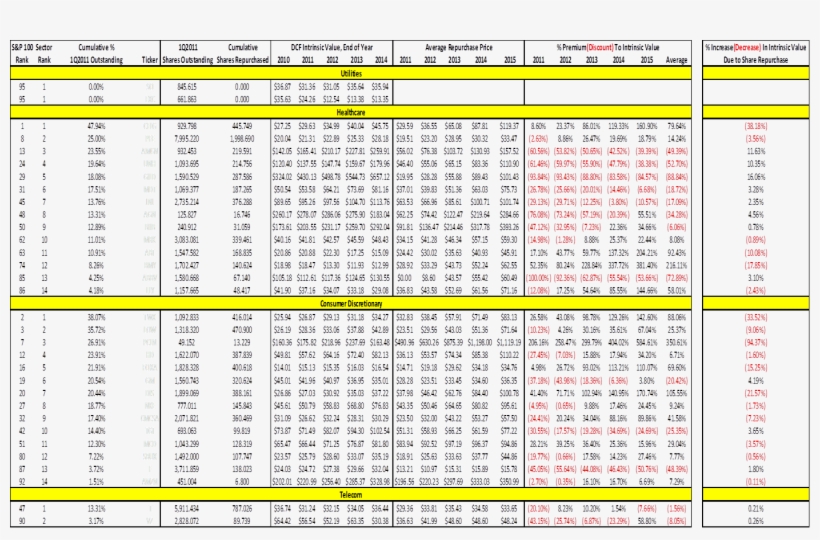The height and width of the screenshot is (540, 820).
Task: Select the DCF Intrinsic Value header
Action: click(x=330, y=47)
